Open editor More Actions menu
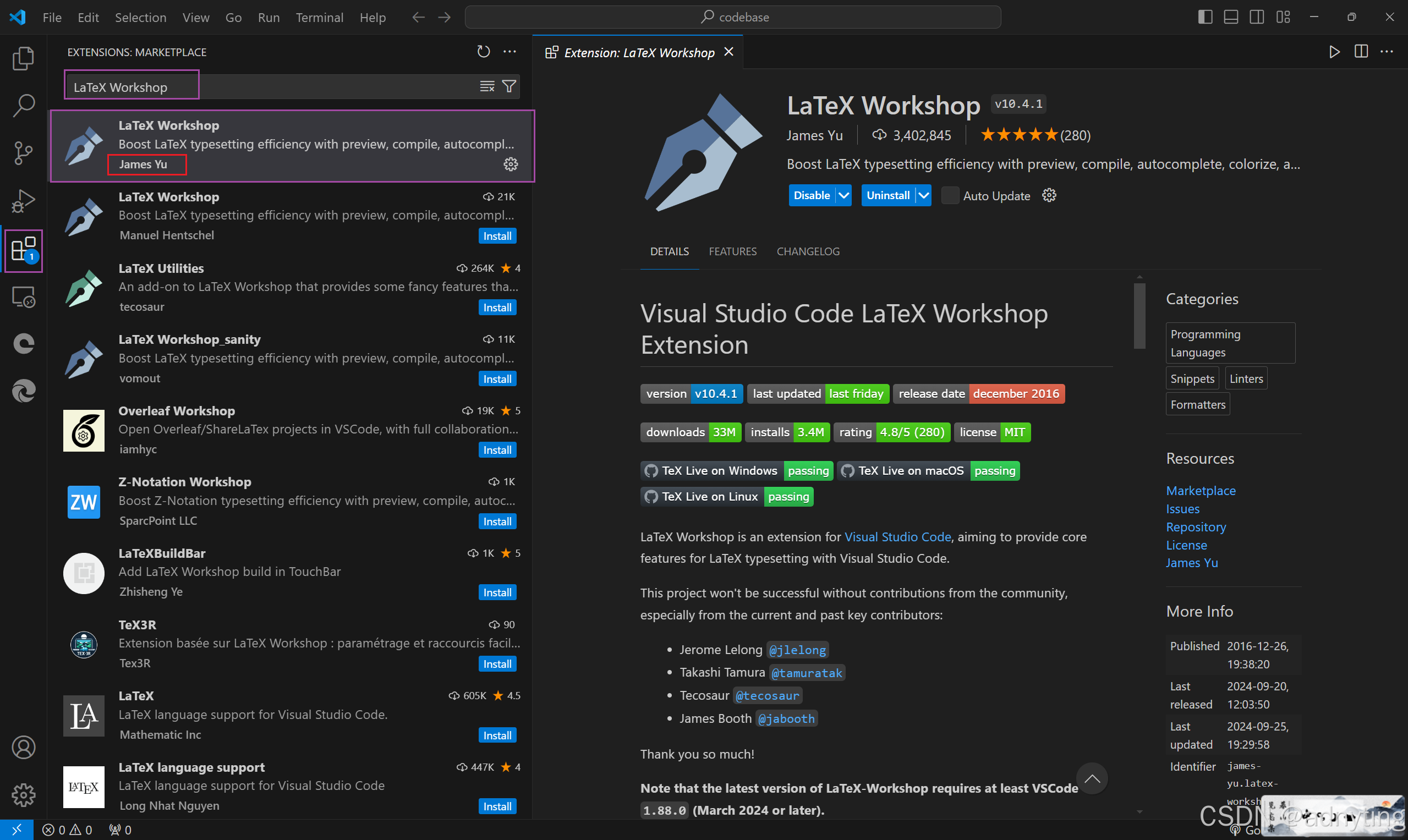 (x=1387, y=52)
